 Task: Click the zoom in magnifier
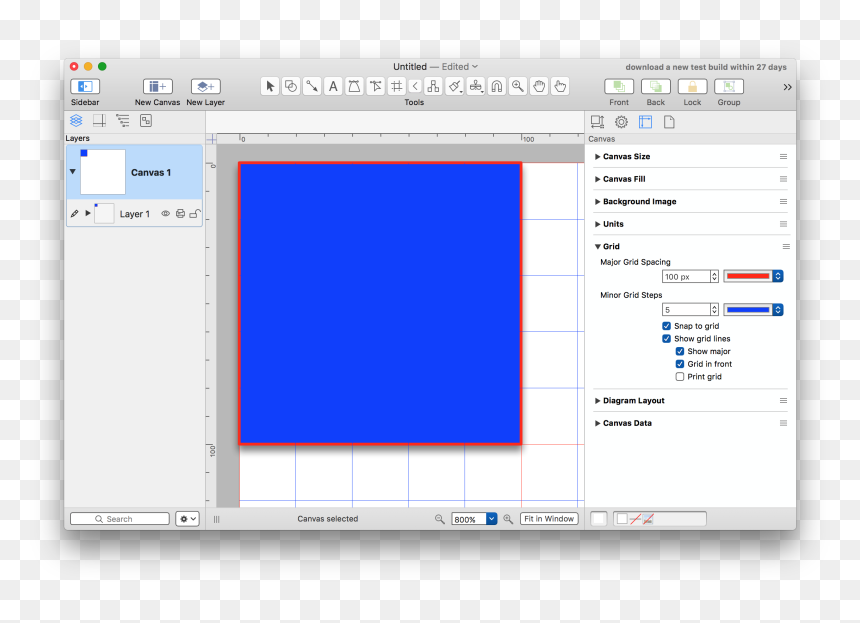point(508,519)
